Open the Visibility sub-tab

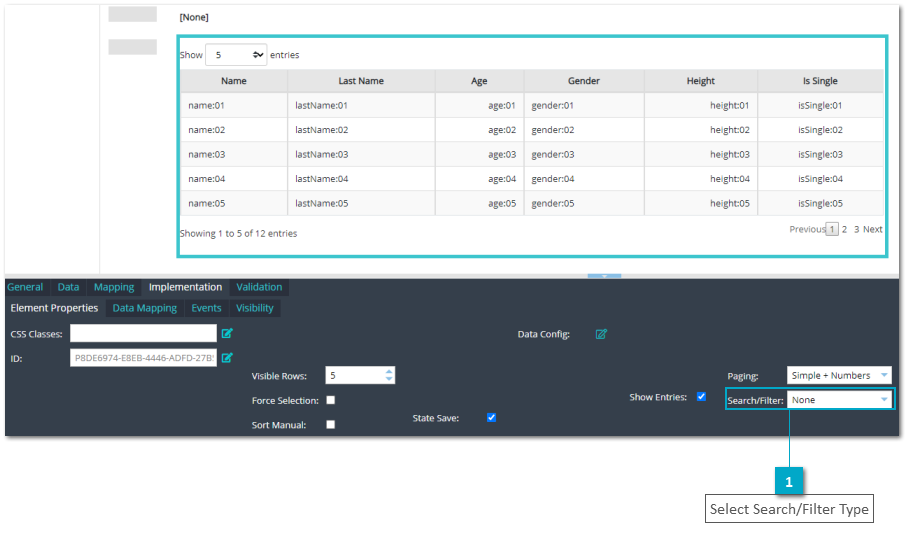click(x=254, y=308)
